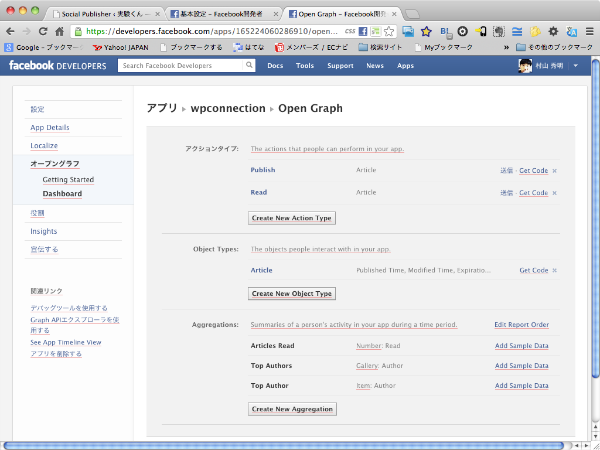Click the gear extension icon
Image resolution: width=600 pixels, height=450 pixels.
553,31
